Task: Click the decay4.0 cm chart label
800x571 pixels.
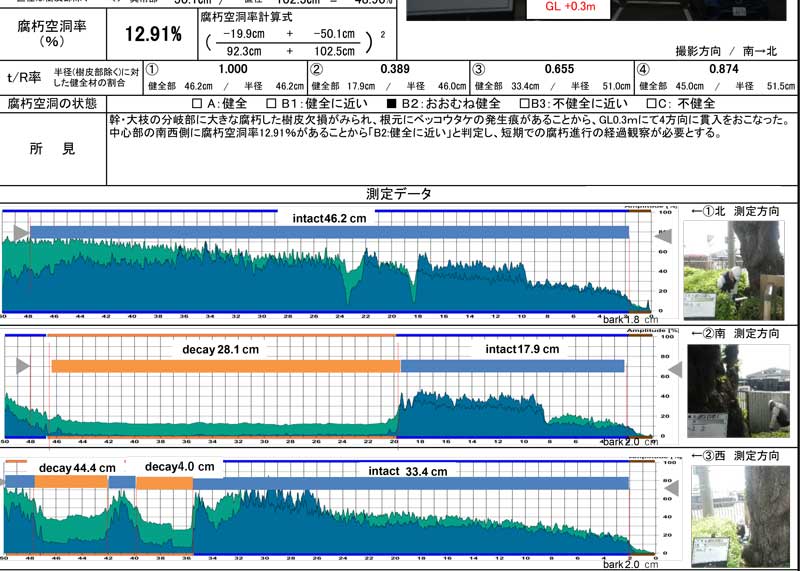Action: pos(180,466)
